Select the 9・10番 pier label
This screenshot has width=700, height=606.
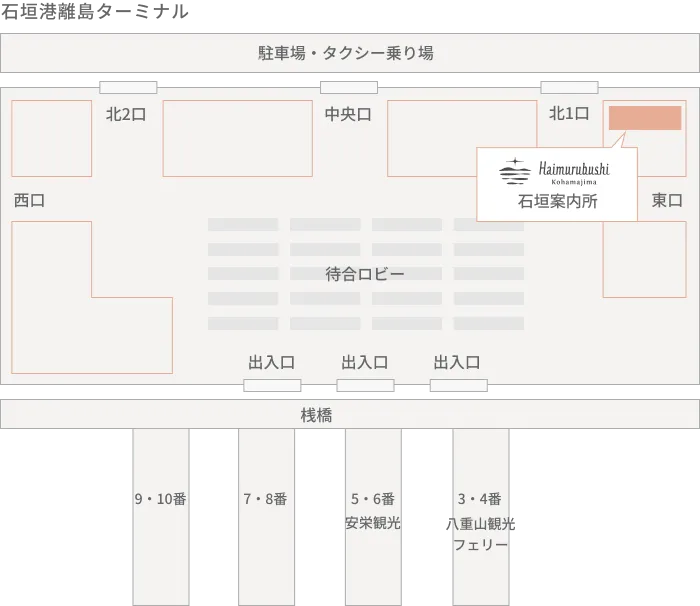pyautogui.click(x=161, y=499)
